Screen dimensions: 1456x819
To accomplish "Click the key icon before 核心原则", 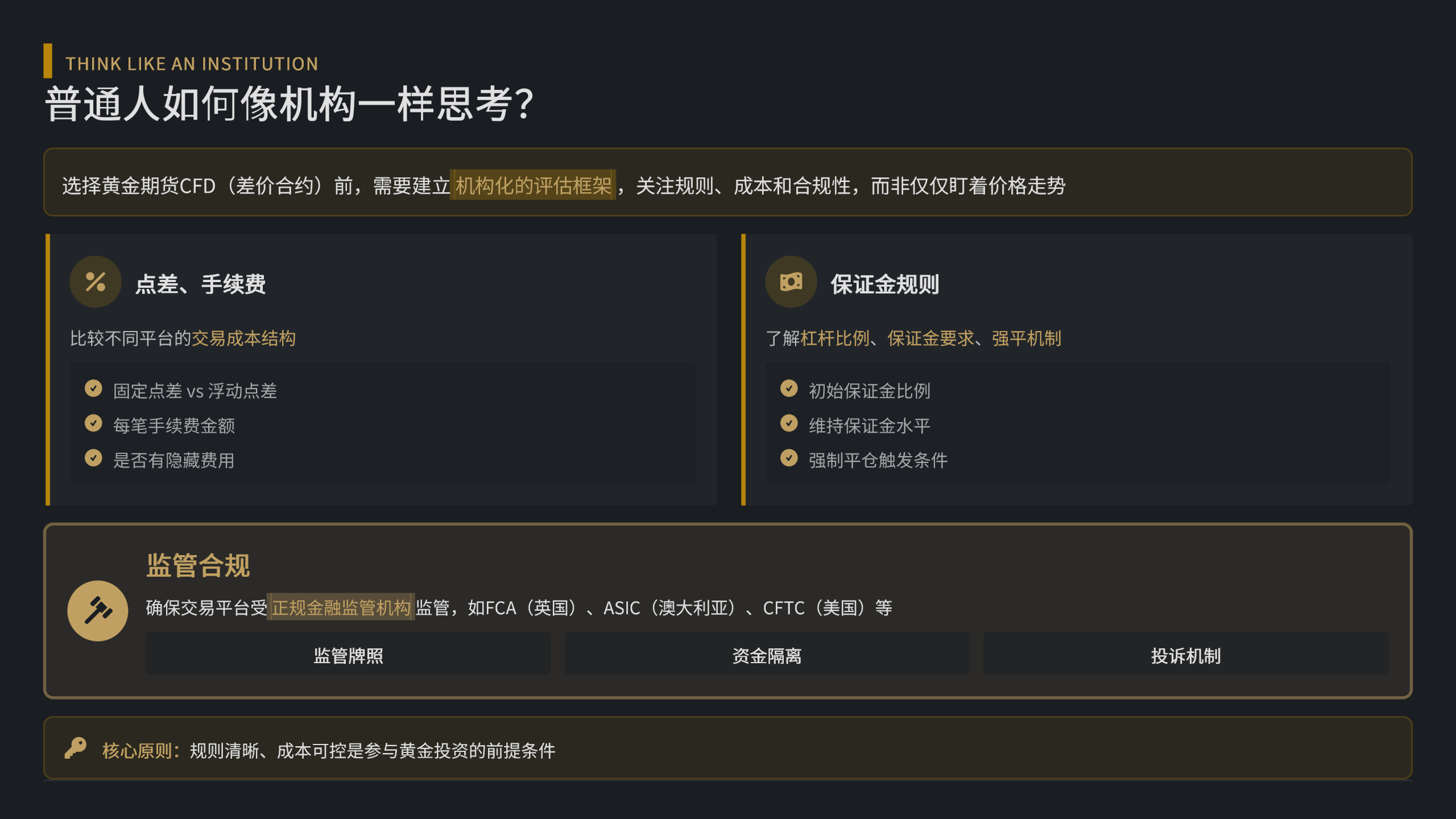I will tap(75, 748).
